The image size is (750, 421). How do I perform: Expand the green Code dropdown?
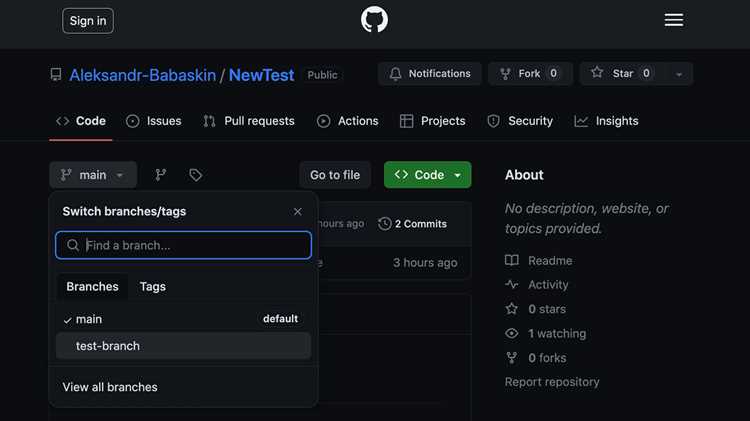[x=428, y=175]
